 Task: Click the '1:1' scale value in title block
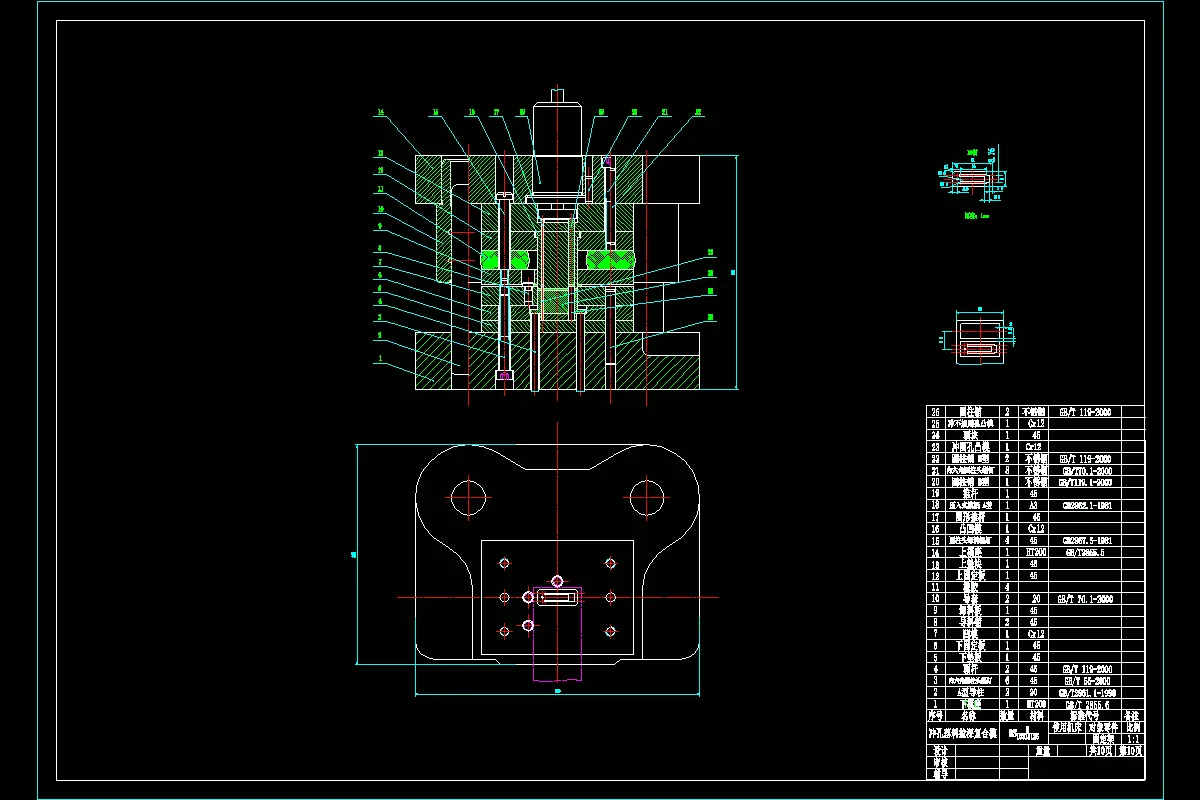pos(1133,739)
